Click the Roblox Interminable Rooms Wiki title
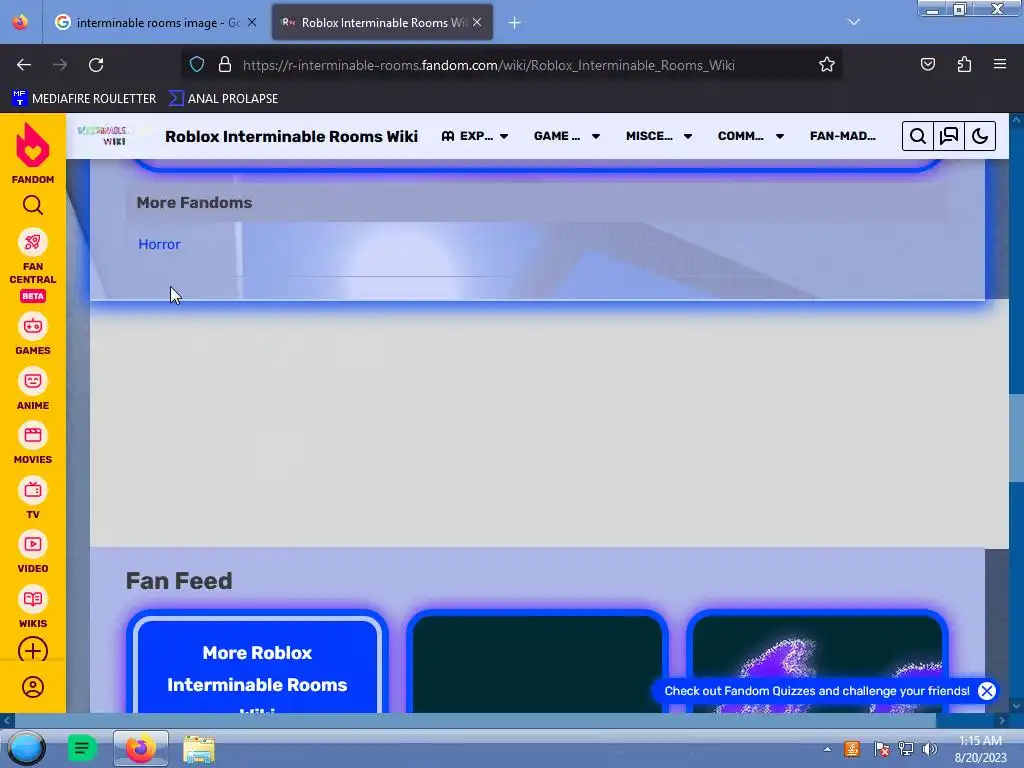1024x768 pixels. [291, 136]
